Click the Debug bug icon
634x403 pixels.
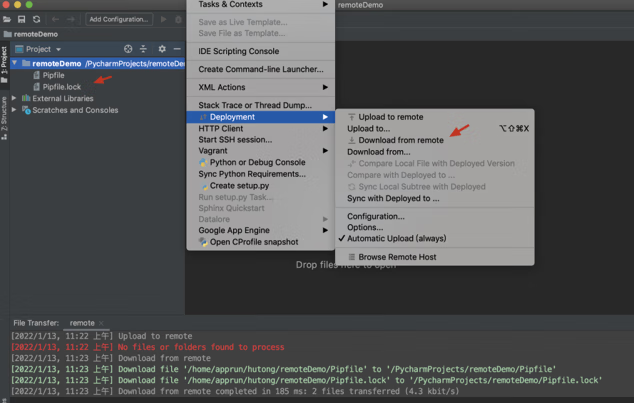click(x=178, y=19)
